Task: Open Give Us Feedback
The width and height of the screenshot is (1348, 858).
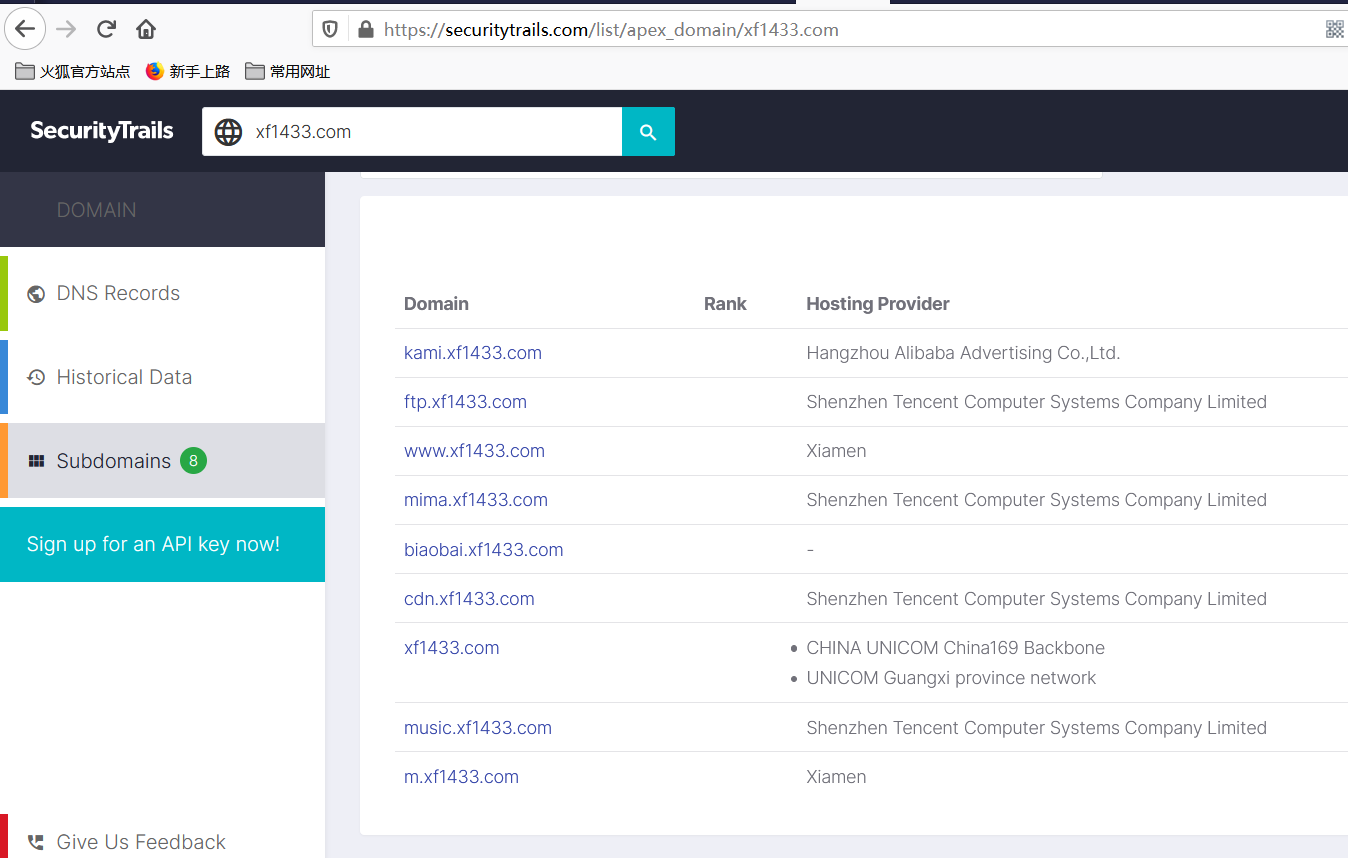Action: point(162,842)
